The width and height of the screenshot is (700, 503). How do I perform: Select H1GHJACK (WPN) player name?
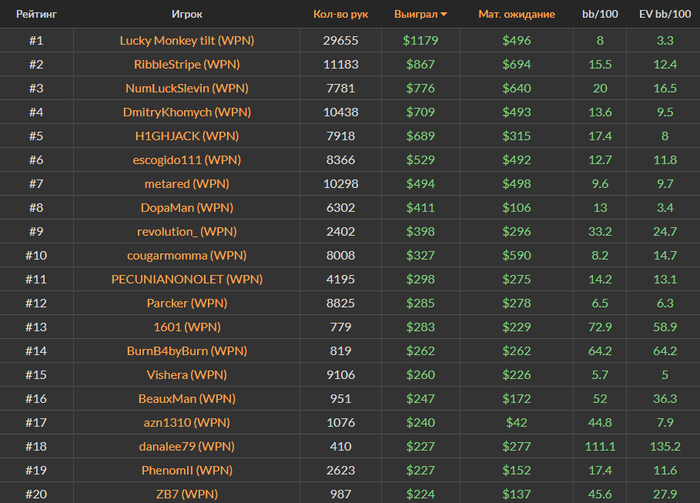(x=187, y=136)
